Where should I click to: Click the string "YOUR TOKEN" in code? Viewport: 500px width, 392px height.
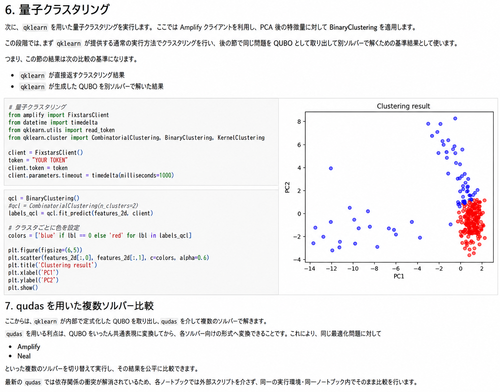click(x=50, y=160)
